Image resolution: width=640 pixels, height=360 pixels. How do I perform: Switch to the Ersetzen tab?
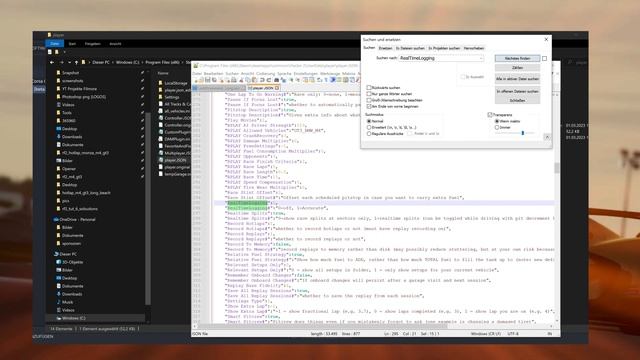(x=385, y=48)
